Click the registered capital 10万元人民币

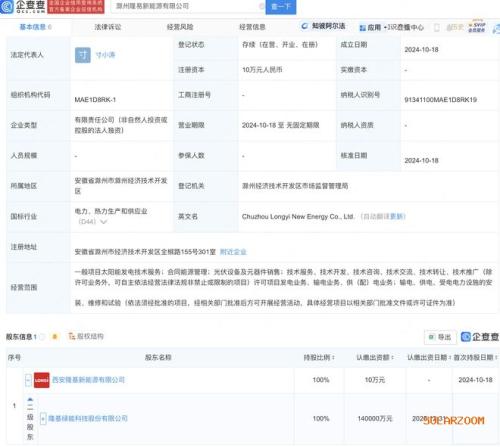coord(262,70)
